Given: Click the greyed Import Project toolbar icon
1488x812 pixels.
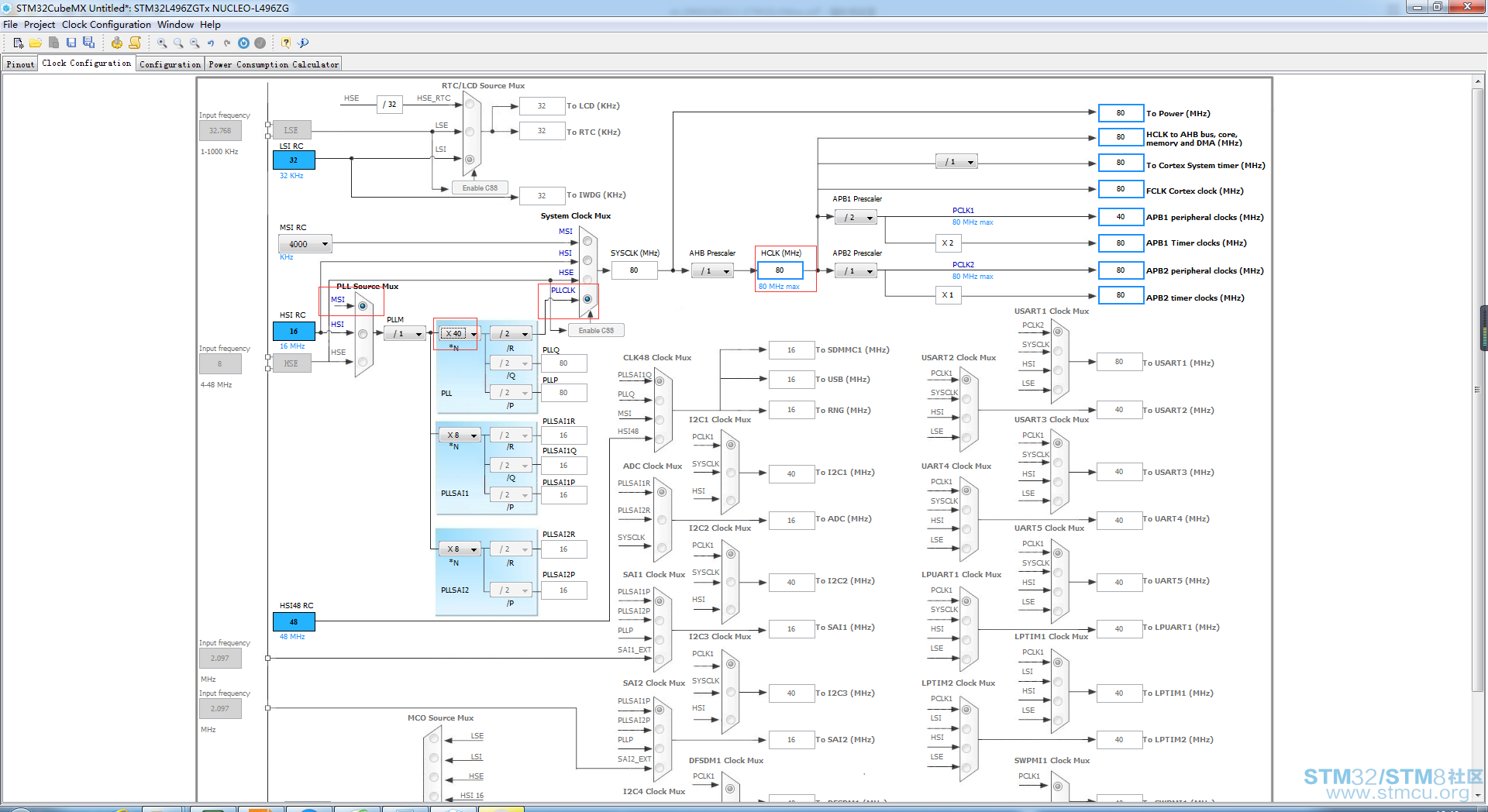Looking at the screenshot, I should click(x=53, y=43).
